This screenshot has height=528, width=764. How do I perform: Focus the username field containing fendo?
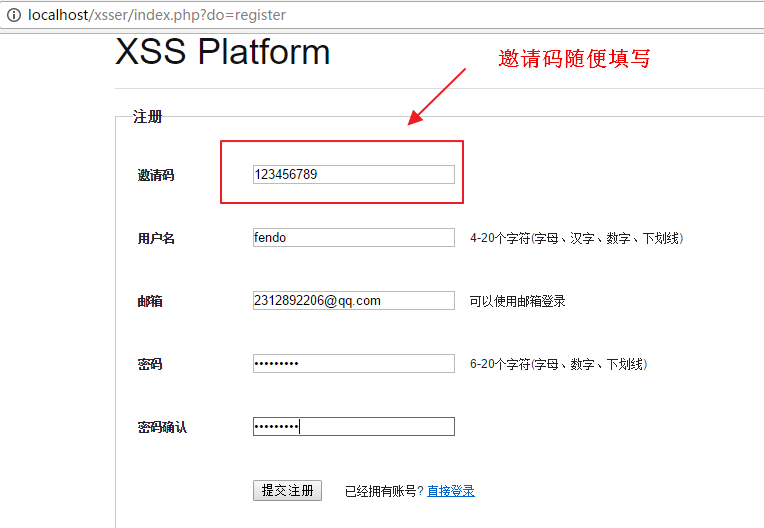click(x=354, y=238)
